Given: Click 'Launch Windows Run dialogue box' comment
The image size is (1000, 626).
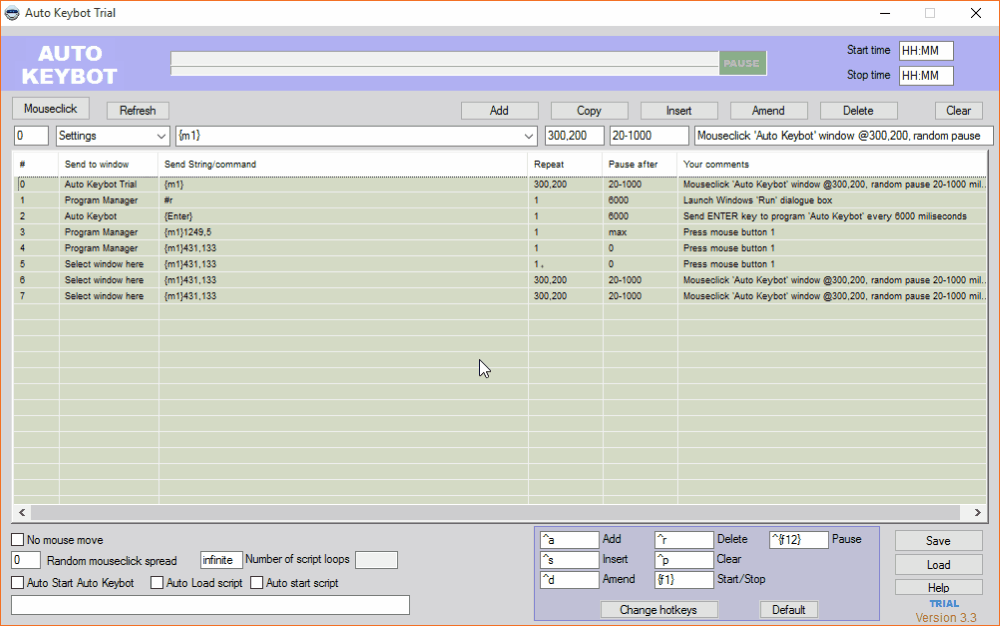Looking at the screenshot, I should pos(758,200).
